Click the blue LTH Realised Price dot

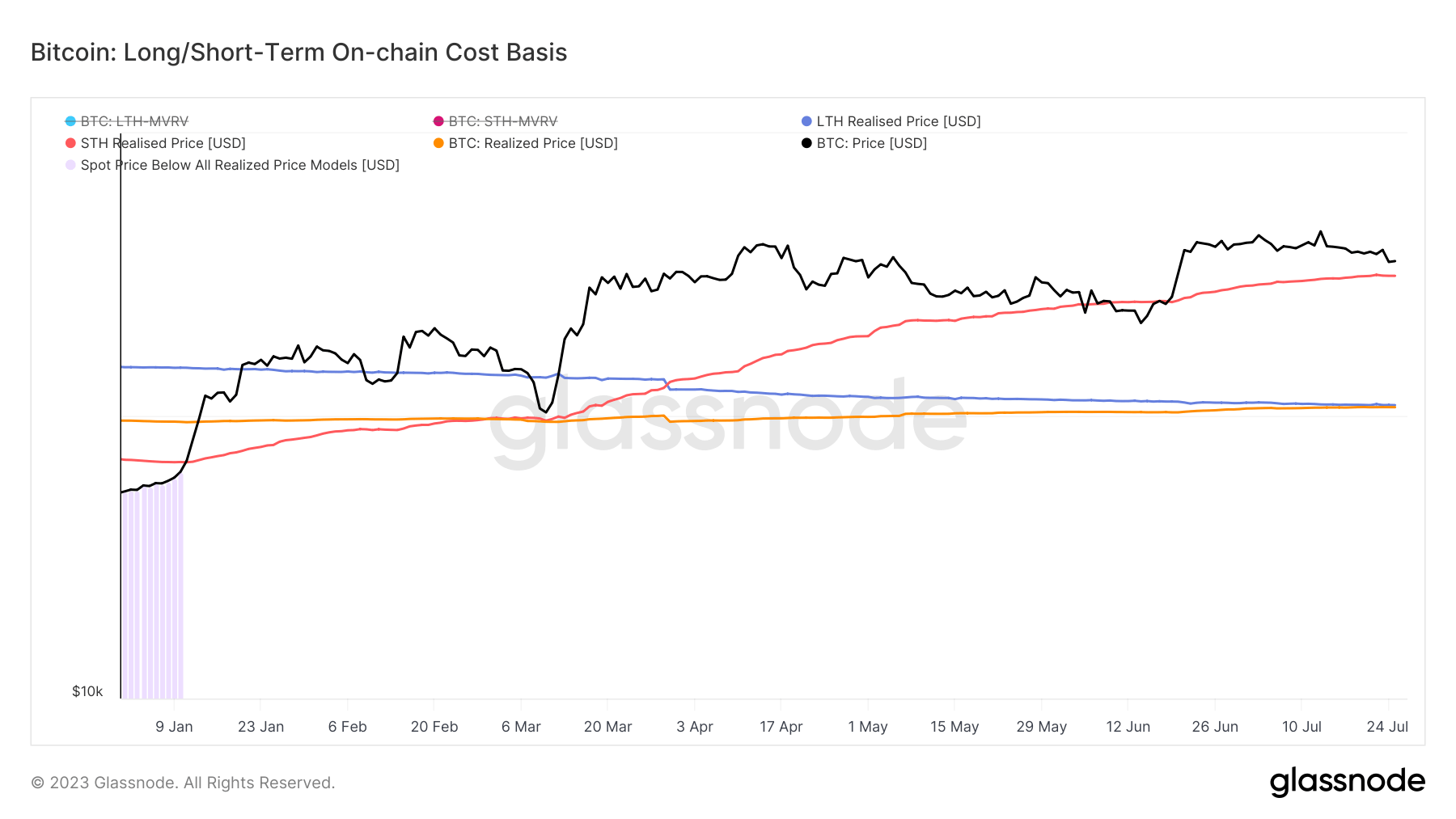pos(806,121)
